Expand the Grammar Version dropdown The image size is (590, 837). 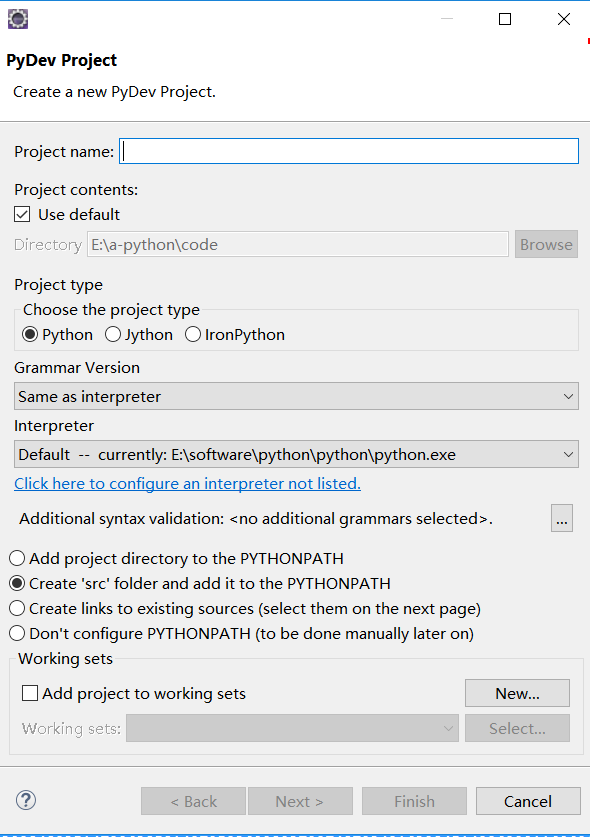point(296,396)
